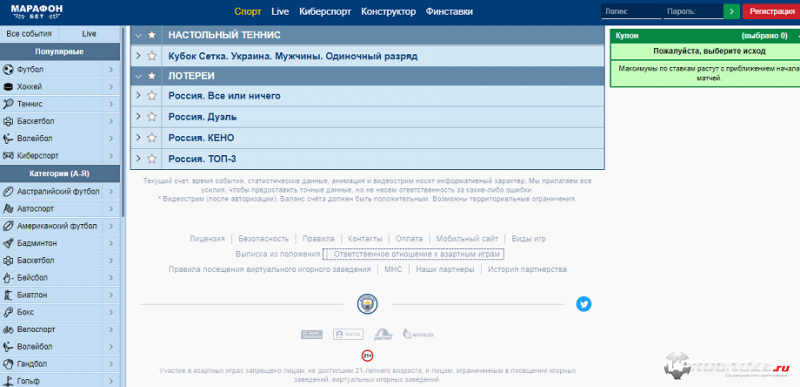Toggle favorite star for Россия. ТОП-3
800x387 pixels.
[152, 159]
